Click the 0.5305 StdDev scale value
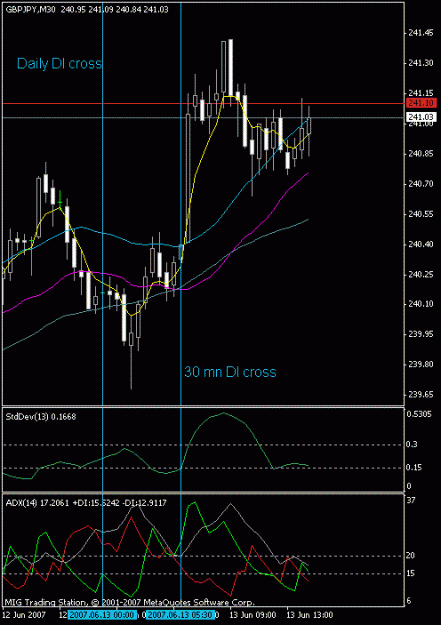 [419, 414]
